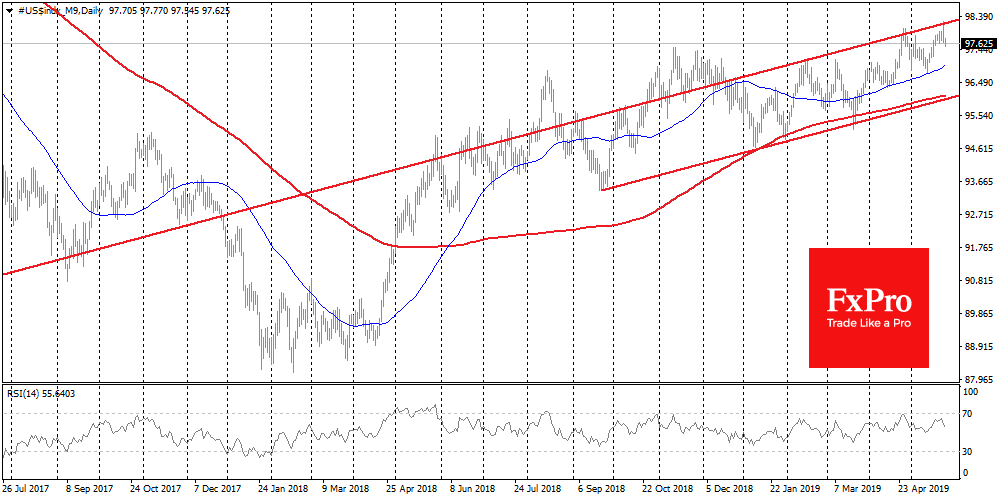Screen dimensions: 1000x500
Task: Click the FxPro logo text
Action: (868, 300)
